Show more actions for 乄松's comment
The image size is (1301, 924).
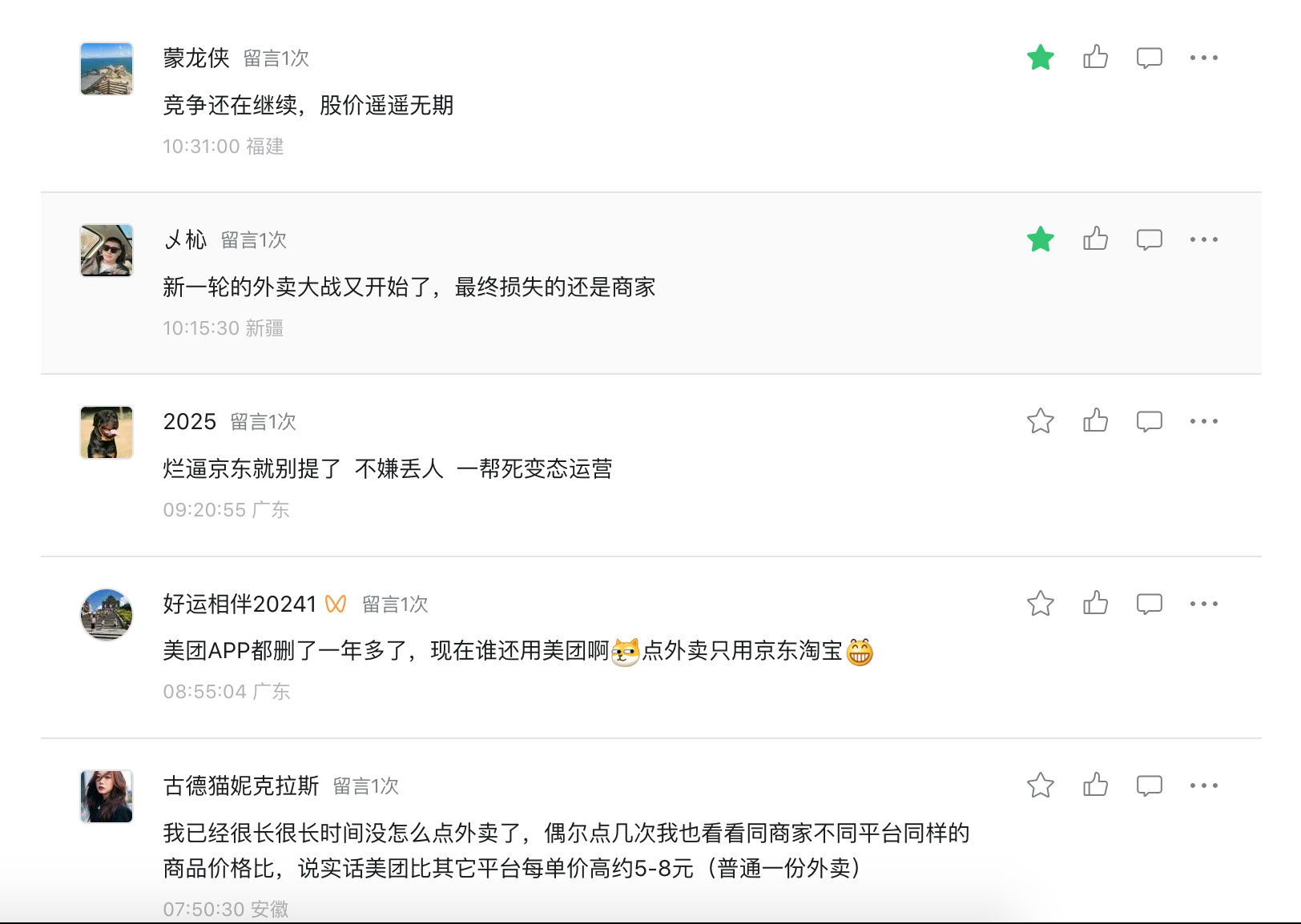1203,239
